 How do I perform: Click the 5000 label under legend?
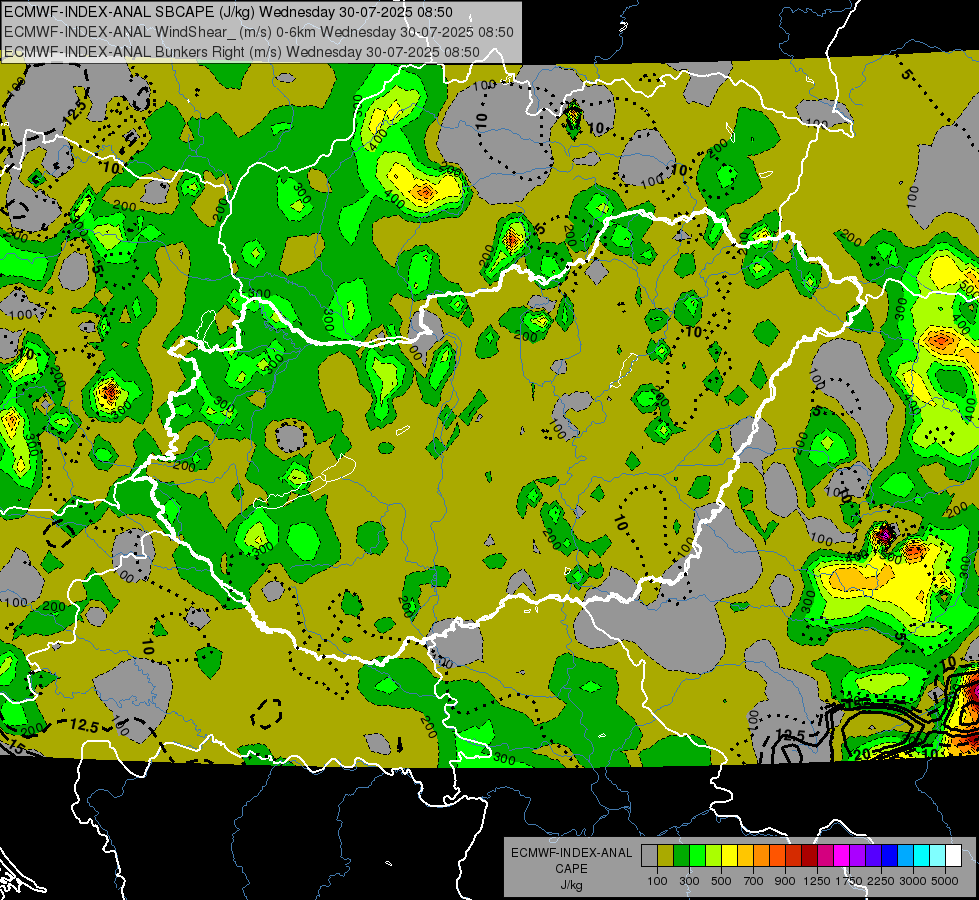[x=945, y=881]
